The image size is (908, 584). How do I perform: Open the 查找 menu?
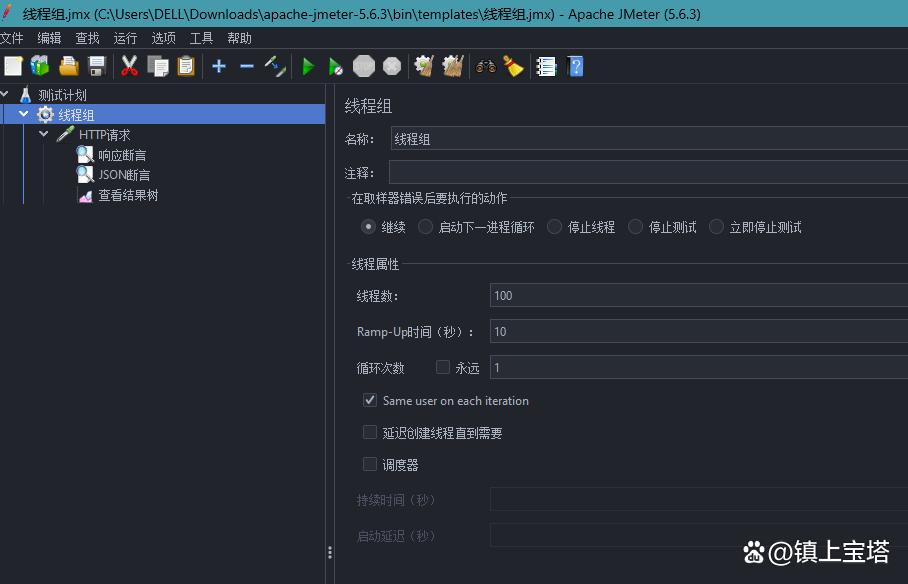pyautogui.click(x=87, y=38)
